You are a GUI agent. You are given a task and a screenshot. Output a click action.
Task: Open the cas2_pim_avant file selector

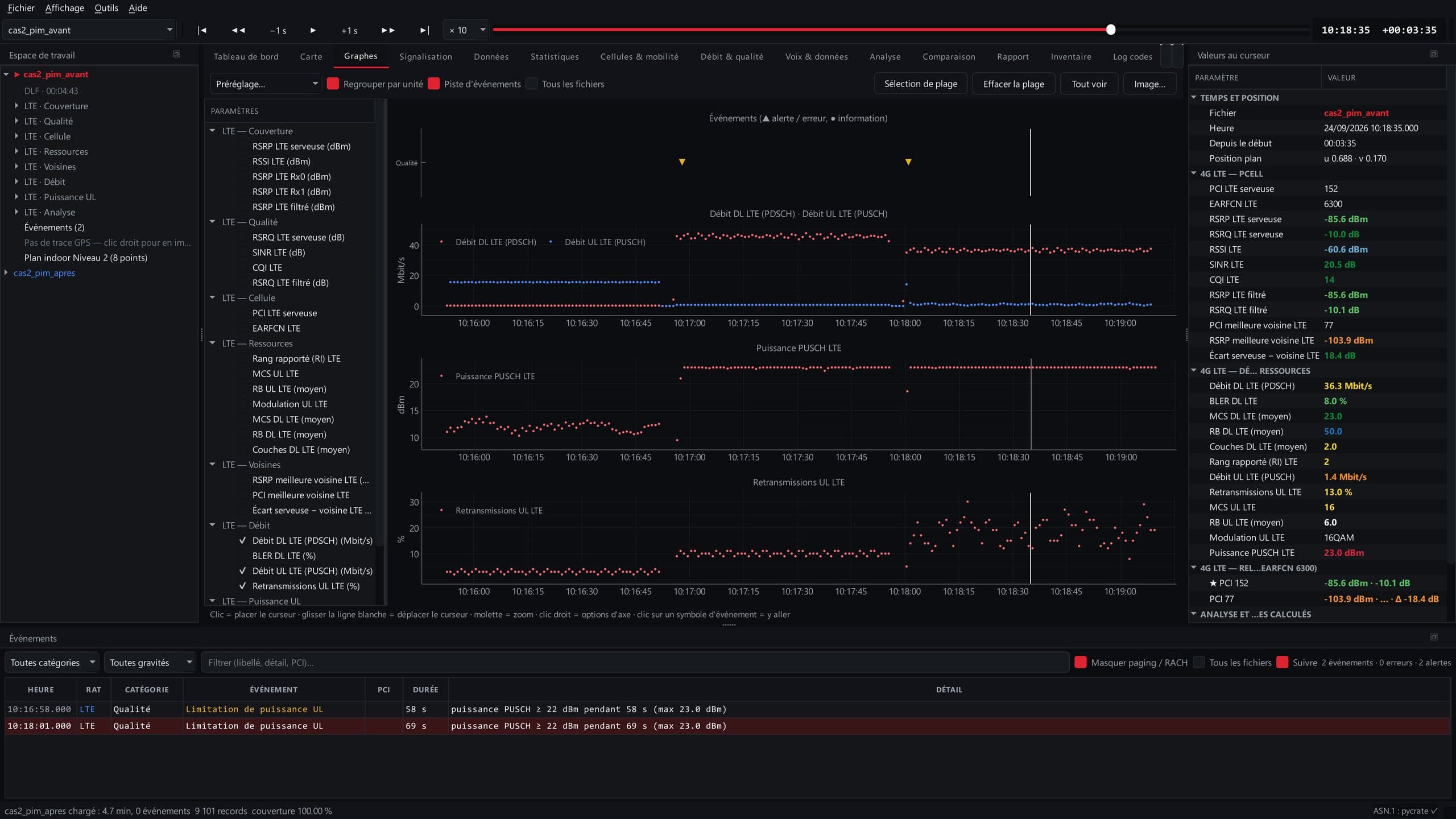point(89,30)
